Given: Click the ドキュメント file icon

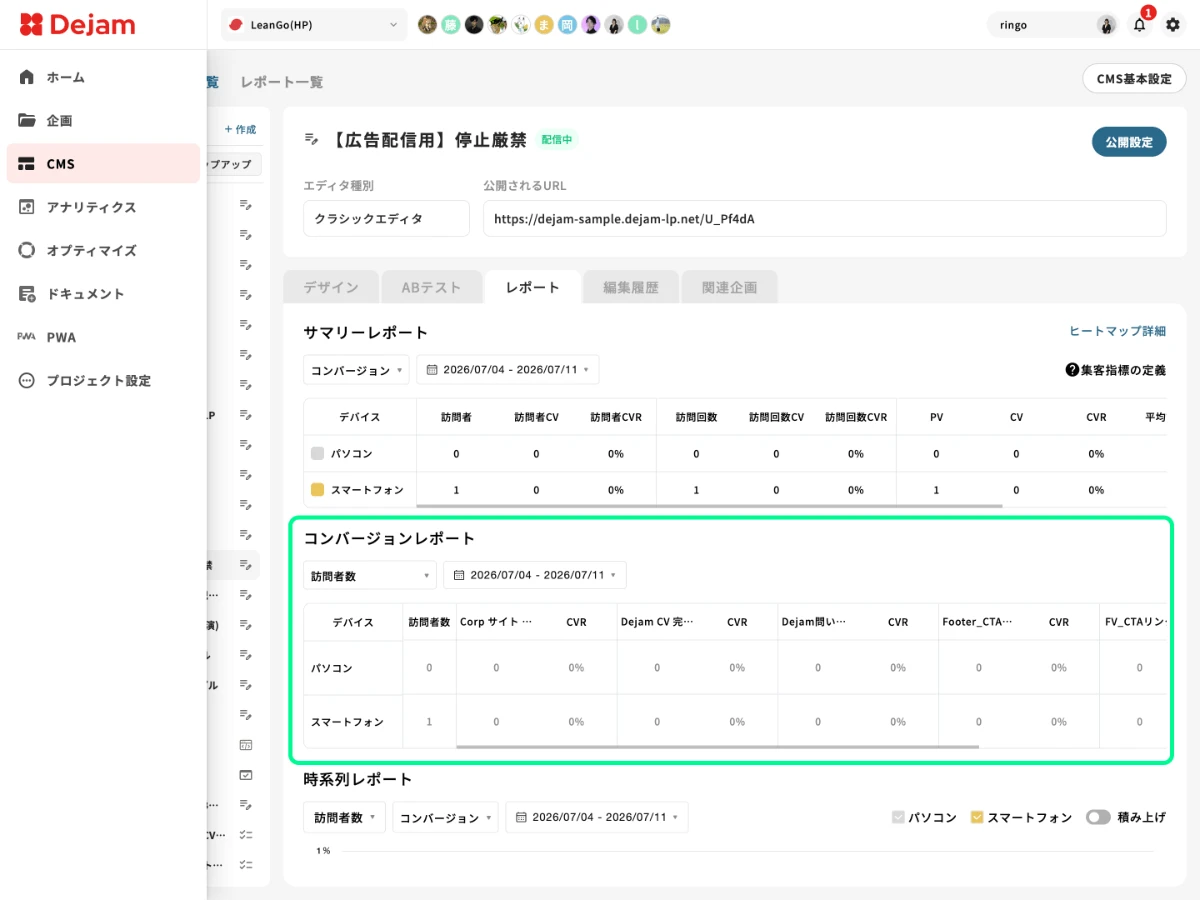Looking at the screenshot, I should point(27,294).
